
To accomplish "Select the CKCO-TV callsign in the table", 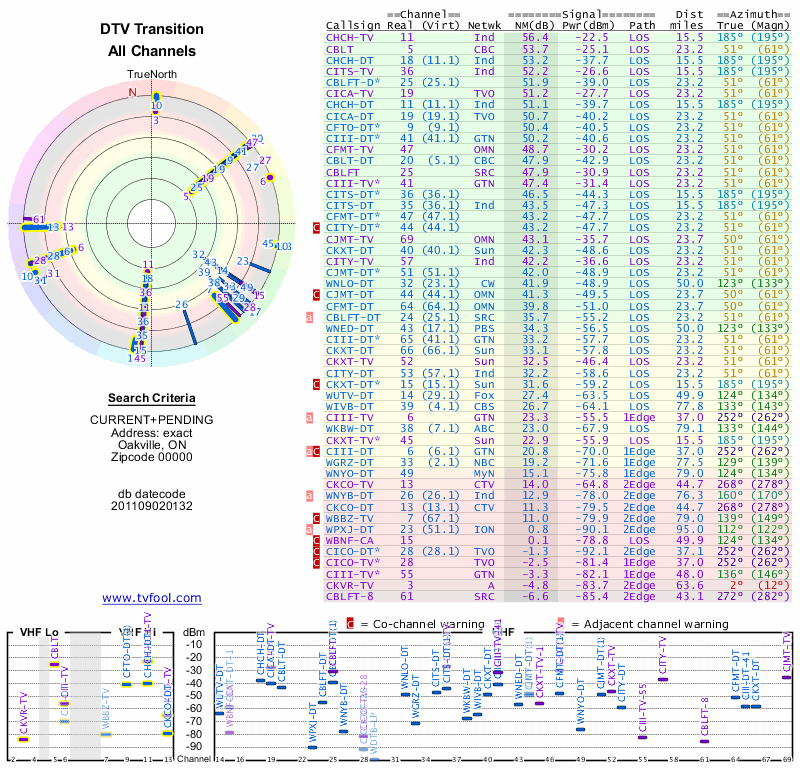I will pyautogui.click(x=349, y=485).
